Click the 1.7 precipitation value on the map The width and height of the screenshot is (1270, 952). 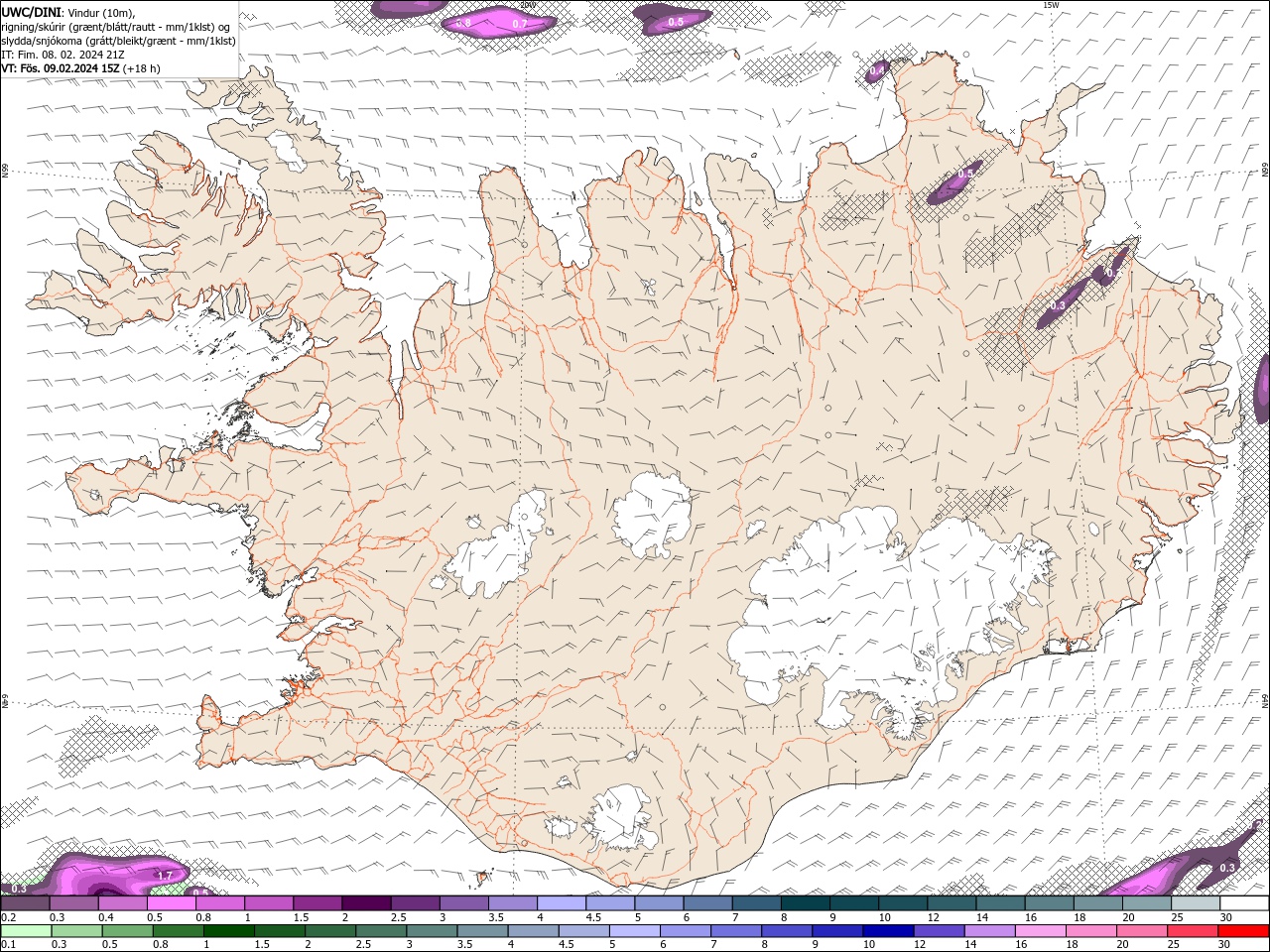[x=166, y=876]
